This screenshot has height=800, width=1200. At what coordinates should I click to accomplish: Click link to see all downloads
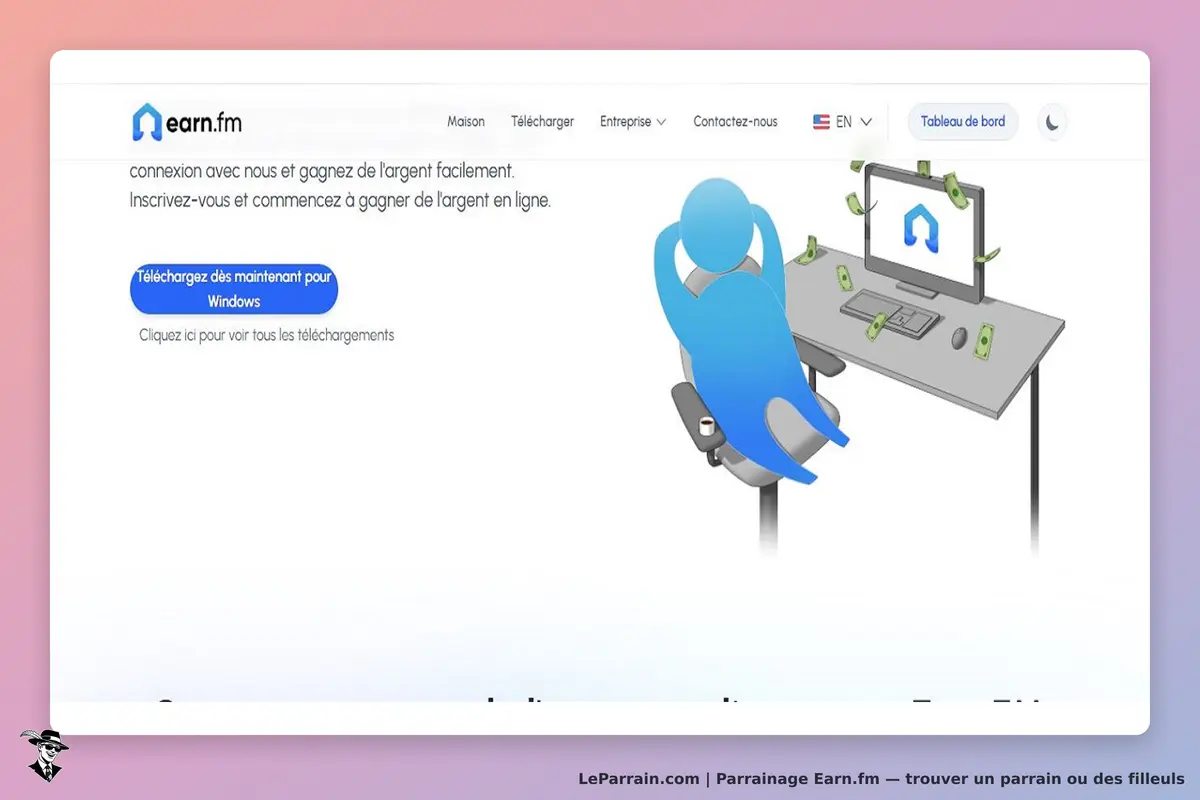[267, 335]
